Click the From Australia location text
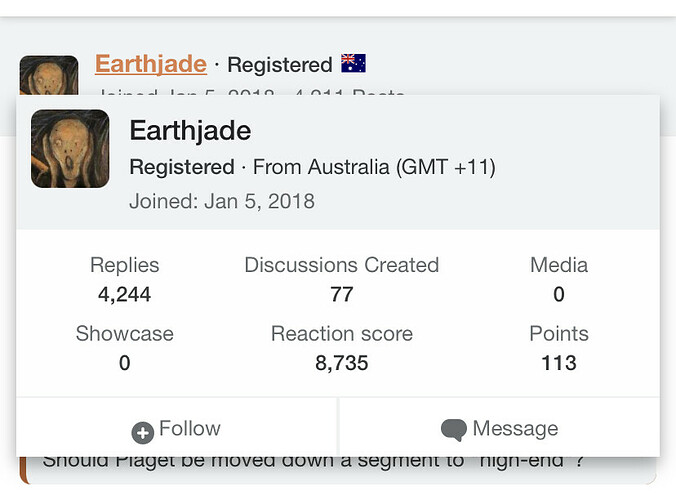Image resolution: width=676 pixels, height=500 pixels. (x=374, y=167)
